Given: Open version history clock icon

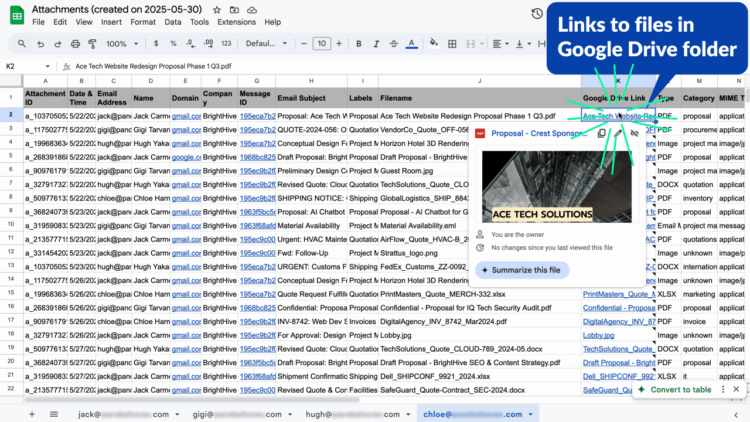Looking at the screenshot, I should tap(537, 13).
